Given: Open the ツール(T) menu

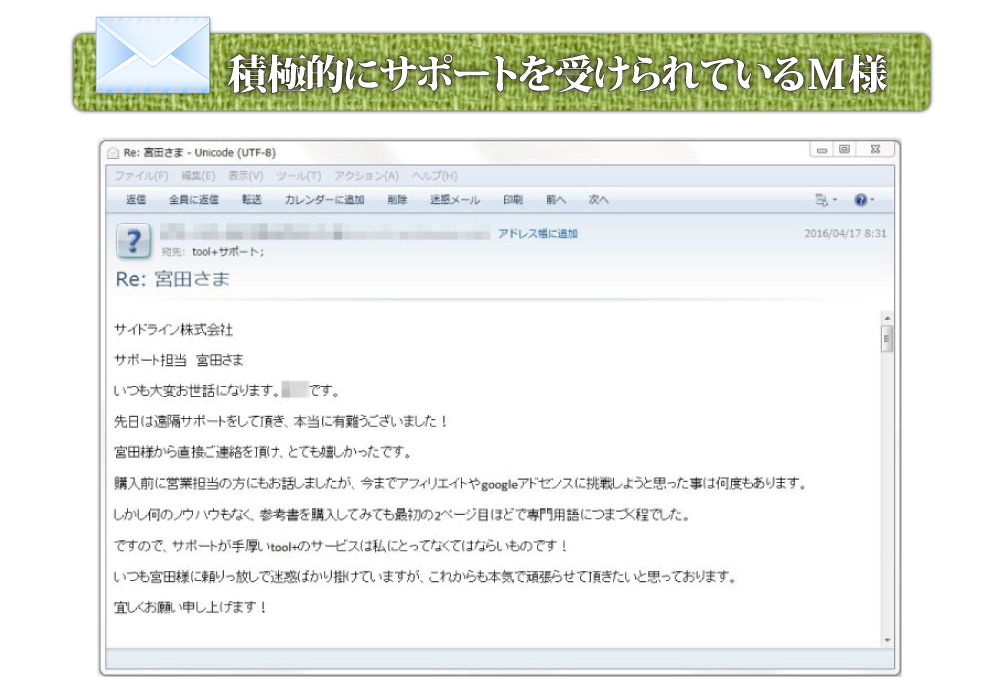Looking at the screenshot, I should coord(299,176).
